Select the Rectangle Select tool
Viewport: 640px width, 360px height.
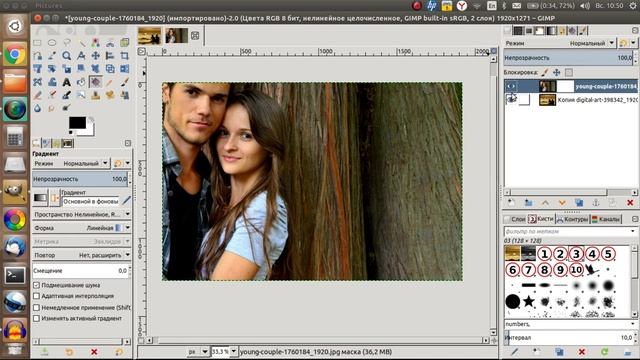[x=38, y=42]
